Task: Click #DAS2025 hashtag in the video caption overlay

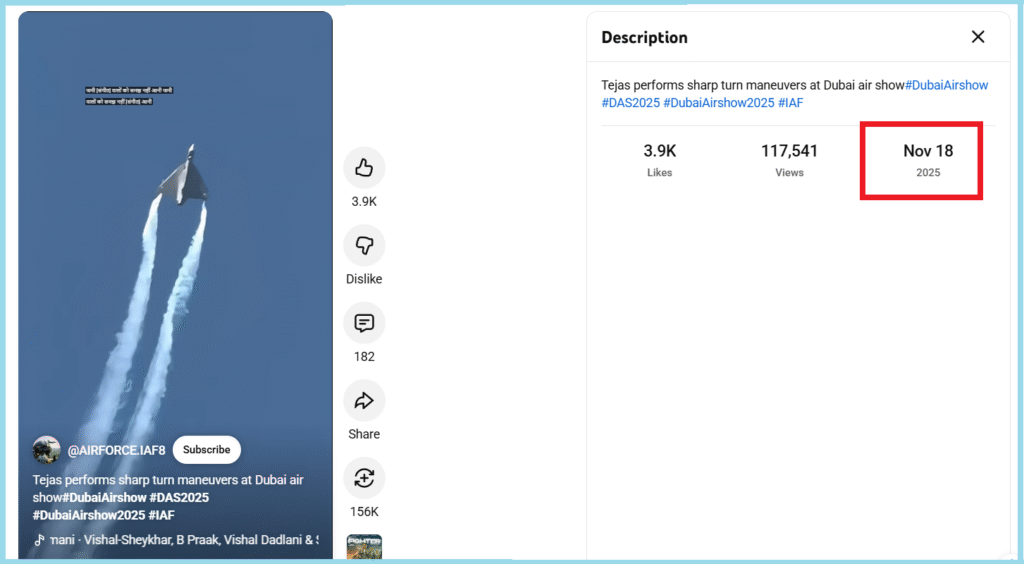Action: [181, 498]
